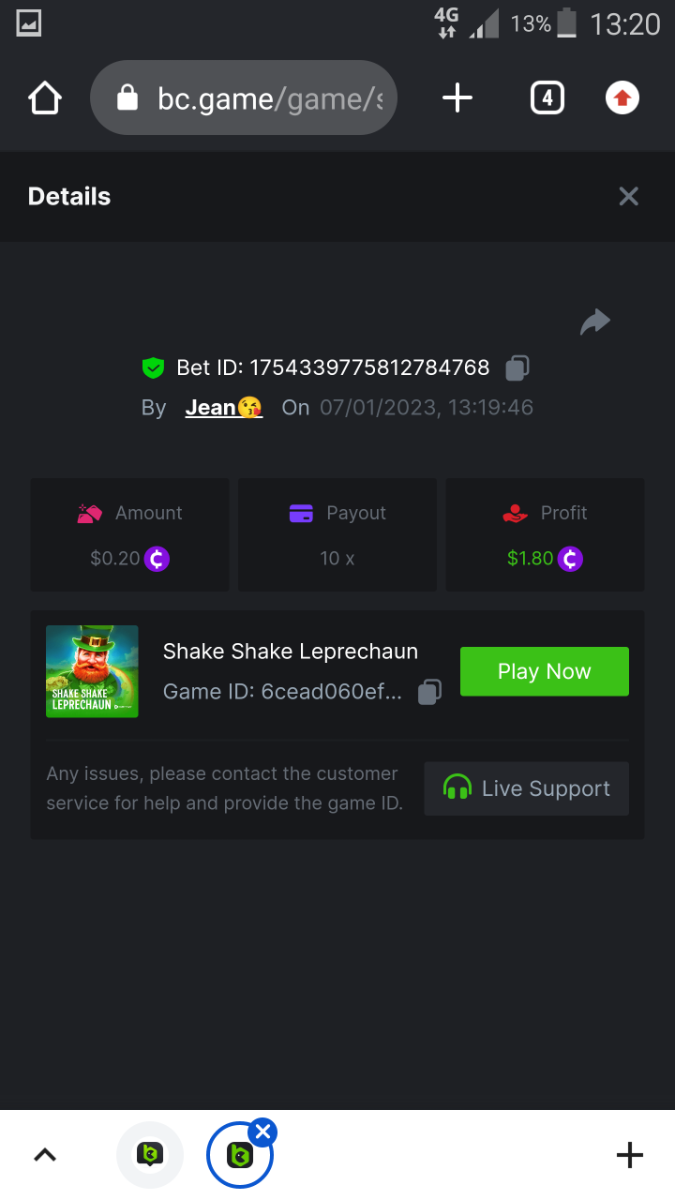
Task: Close the selected tab via blue X
Action: (262, 1132)
